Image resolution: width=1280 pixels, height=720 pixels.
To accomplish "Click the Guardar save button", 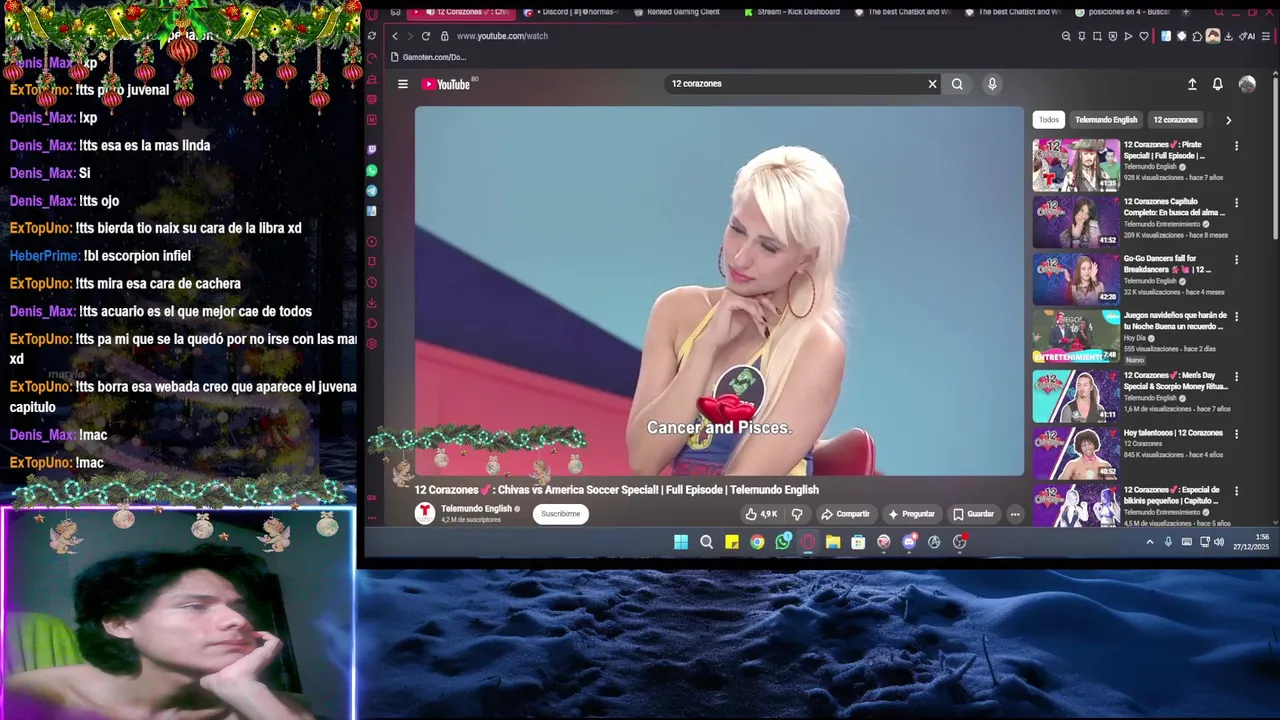I will click(x=974, y=514).
